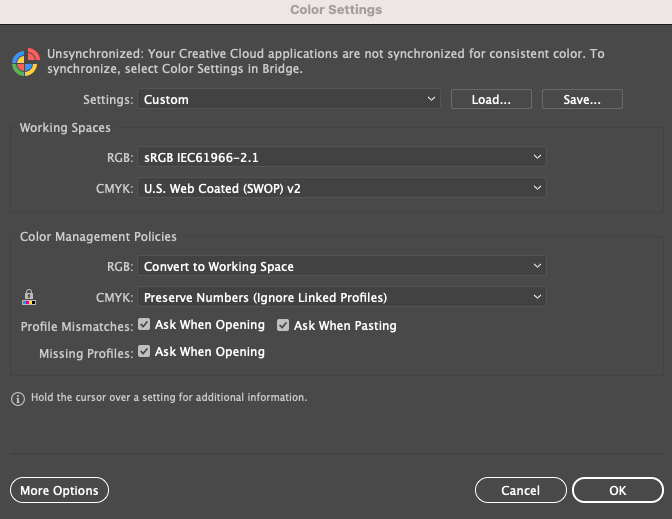This screenshot has height=519, width=672.
Task: Toggle the Ask When Pasting checkbox
Action: tap(283, 325)
